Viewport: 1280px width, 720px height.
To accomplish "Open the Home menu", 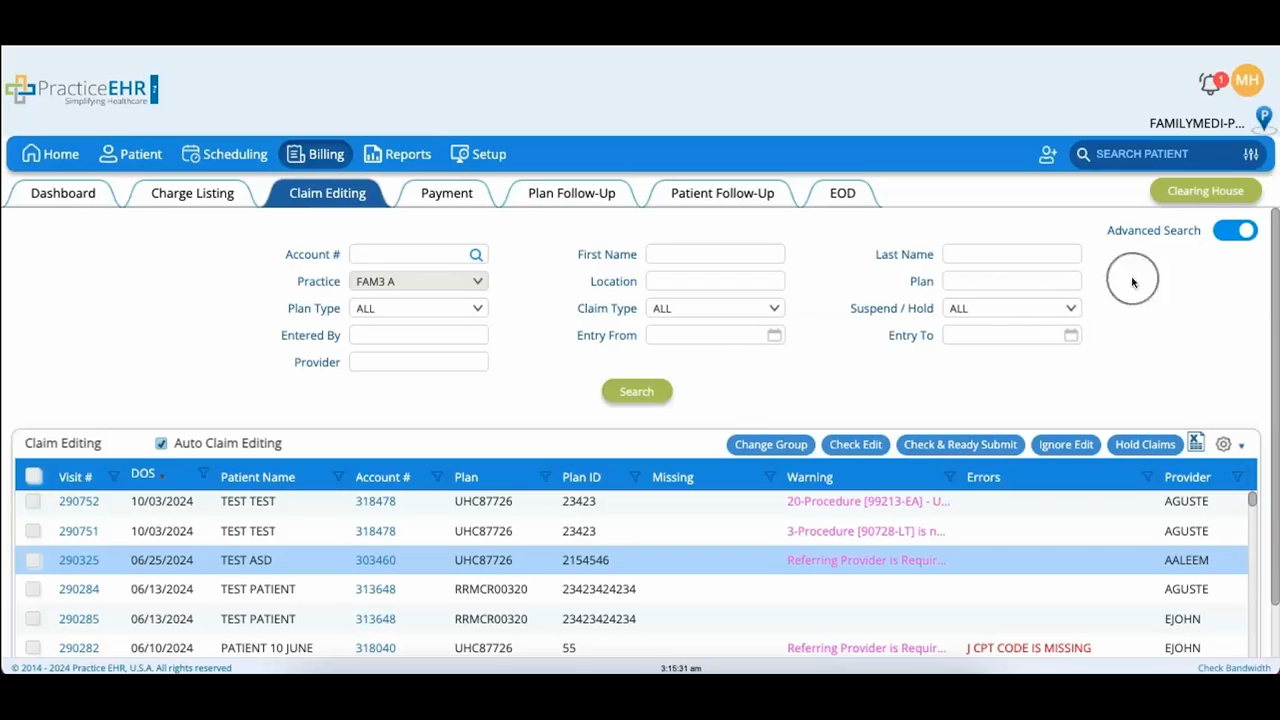I will tap(50, 154).
